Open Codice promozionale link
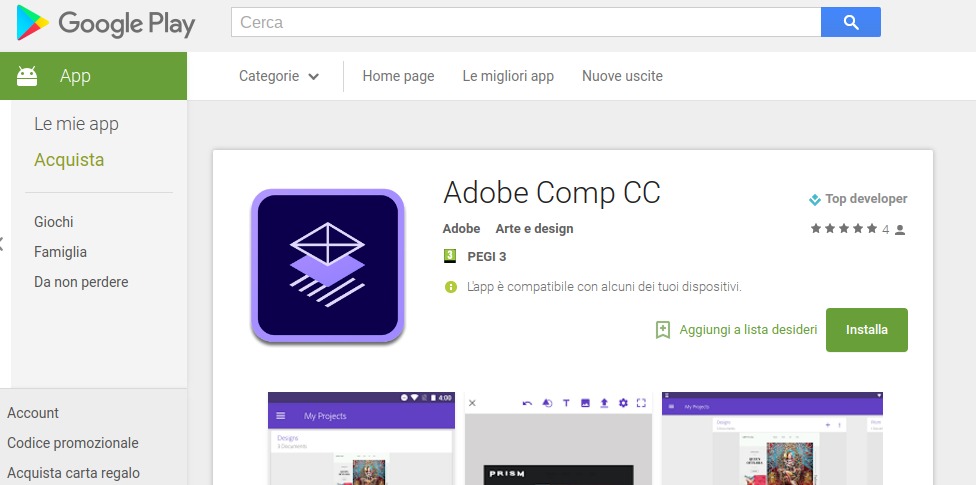The image size is (976, 485). tap(73, 443)
